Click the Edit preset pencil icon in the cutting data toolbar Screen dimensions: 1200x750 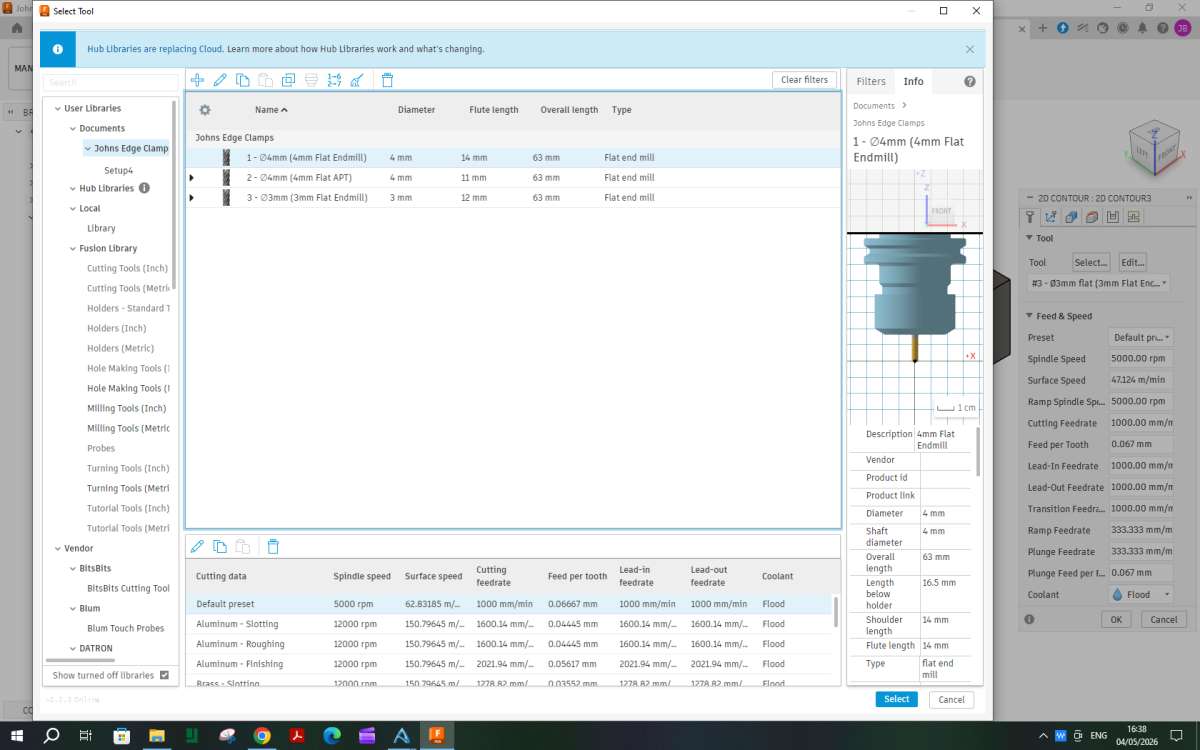pos(197,547)
